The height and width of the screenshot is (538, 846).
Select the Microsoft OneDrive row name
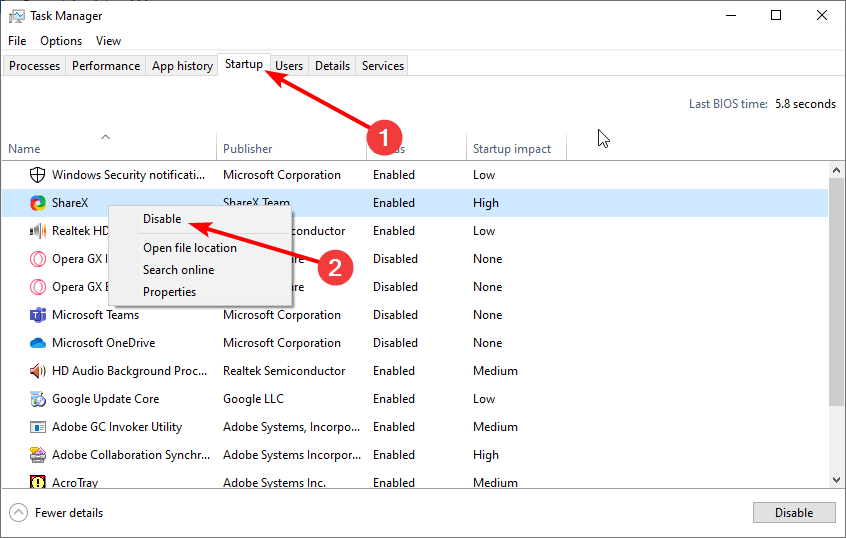(x=104, y=343)
